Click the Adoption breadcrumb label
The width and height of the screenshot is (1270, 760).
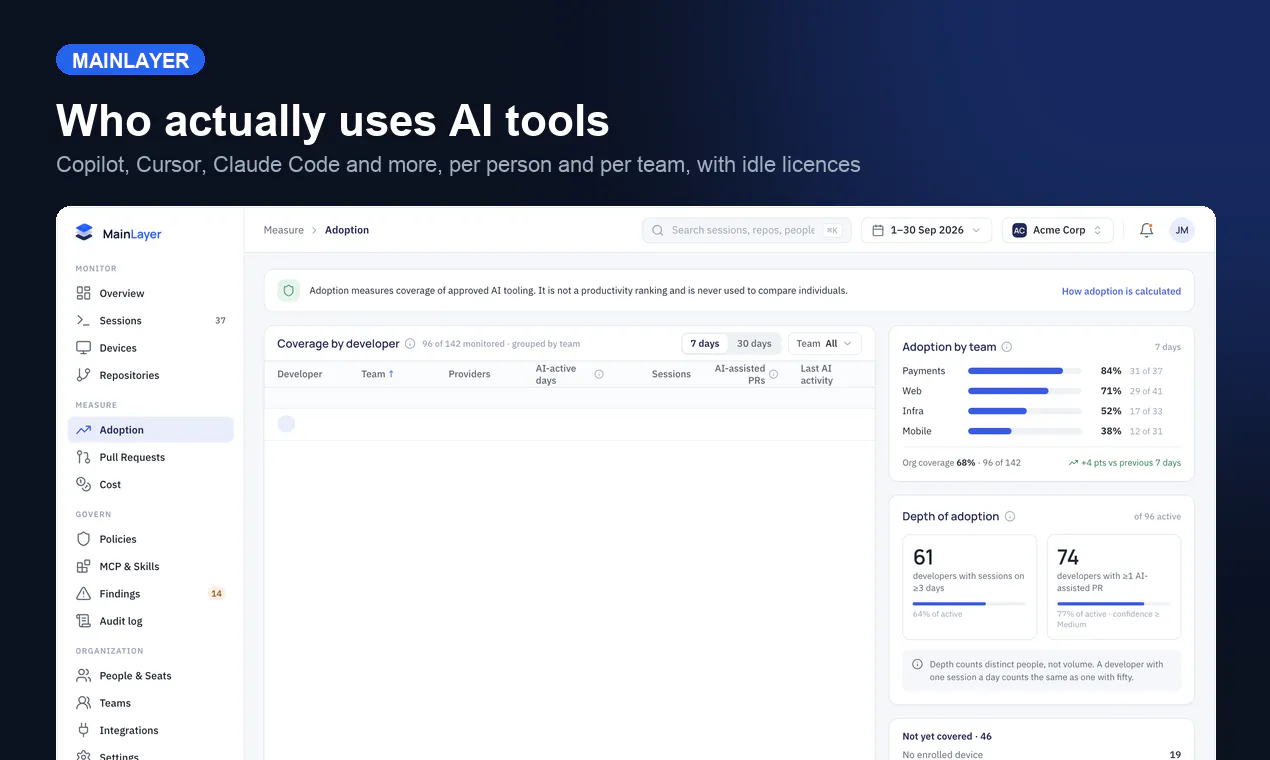(347, 230)
